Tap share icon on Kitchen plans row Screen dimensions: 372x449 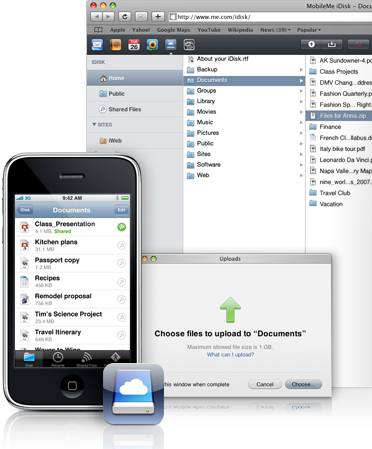[122, 245]
